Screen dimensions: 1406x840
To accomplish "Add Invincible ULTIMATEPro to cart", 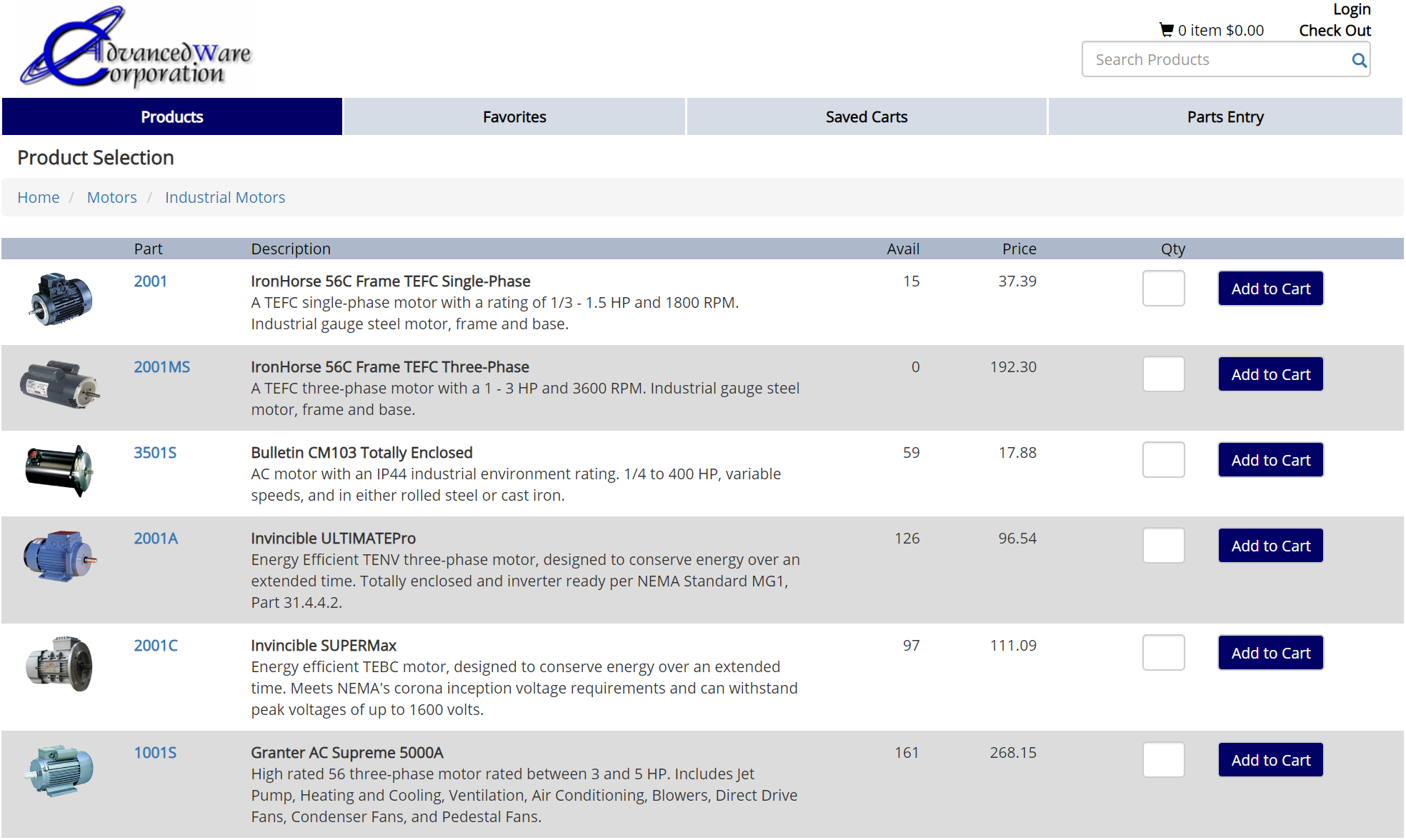I will click(x=1271, y=546).
